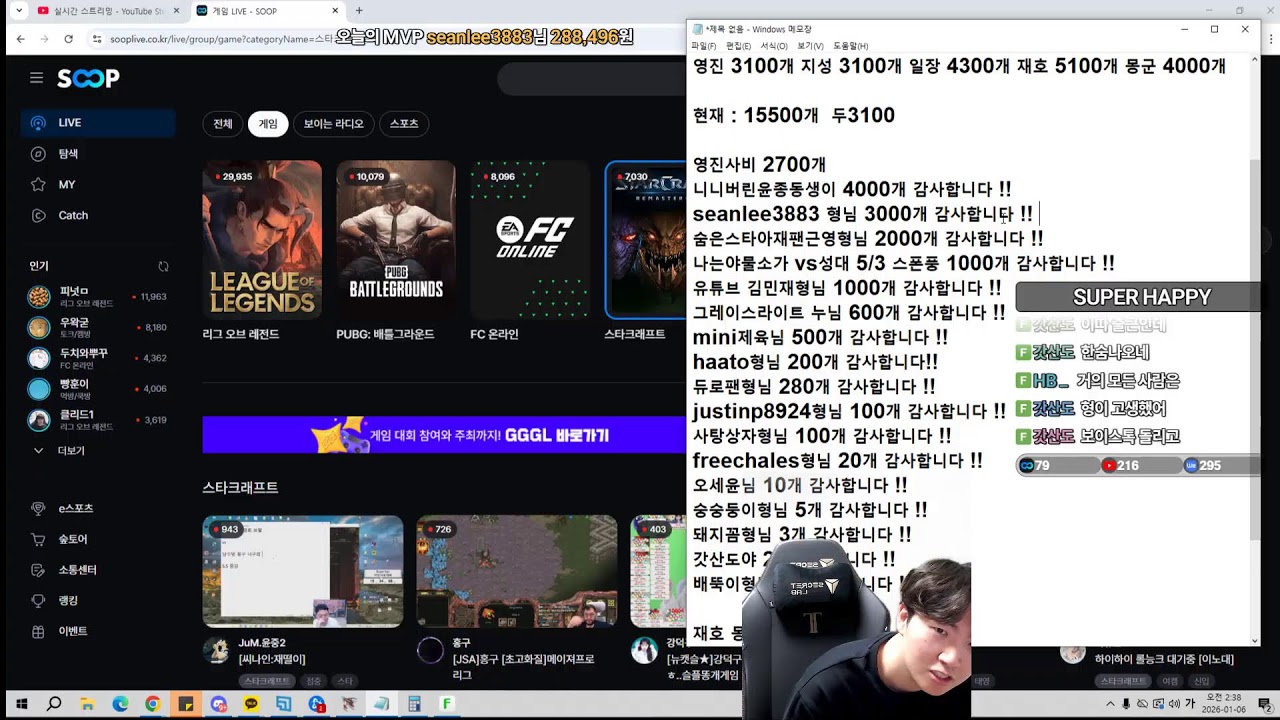Reload the SOOP page
The image size is (1280, 720).
click(x=68, y=39)
